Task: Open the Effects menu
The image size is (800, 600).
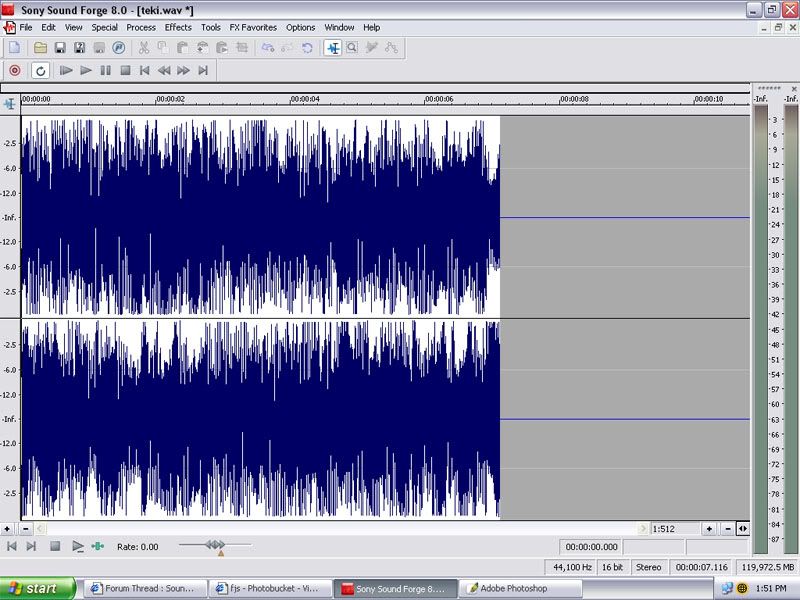Action: click(x=178, y=27)
